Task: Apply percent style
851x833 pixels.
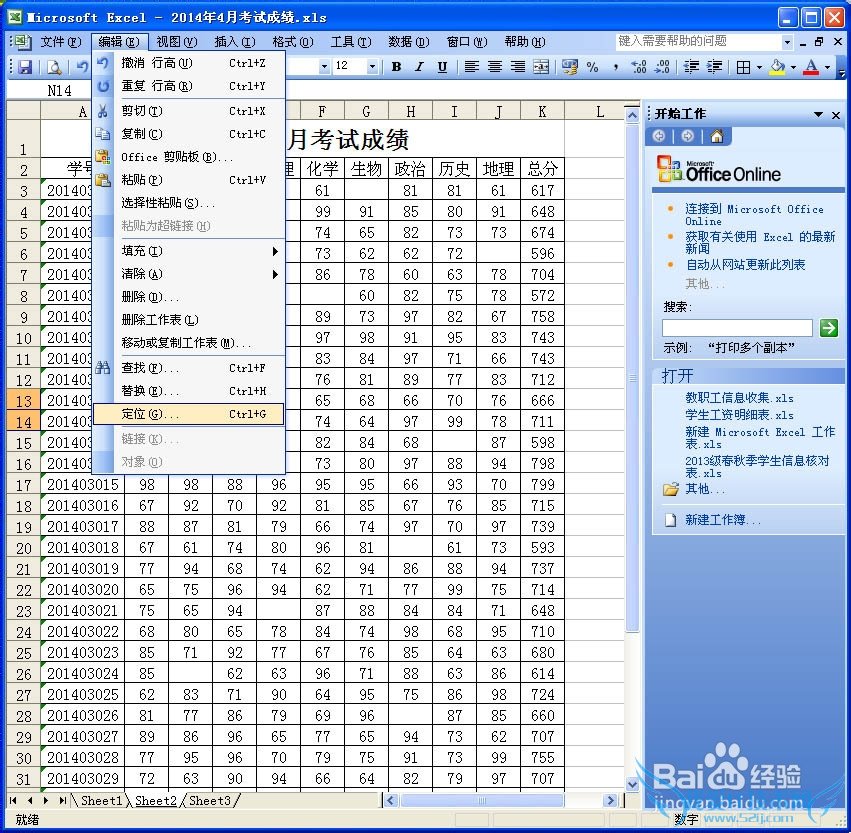Action: [x=593, y=67]
